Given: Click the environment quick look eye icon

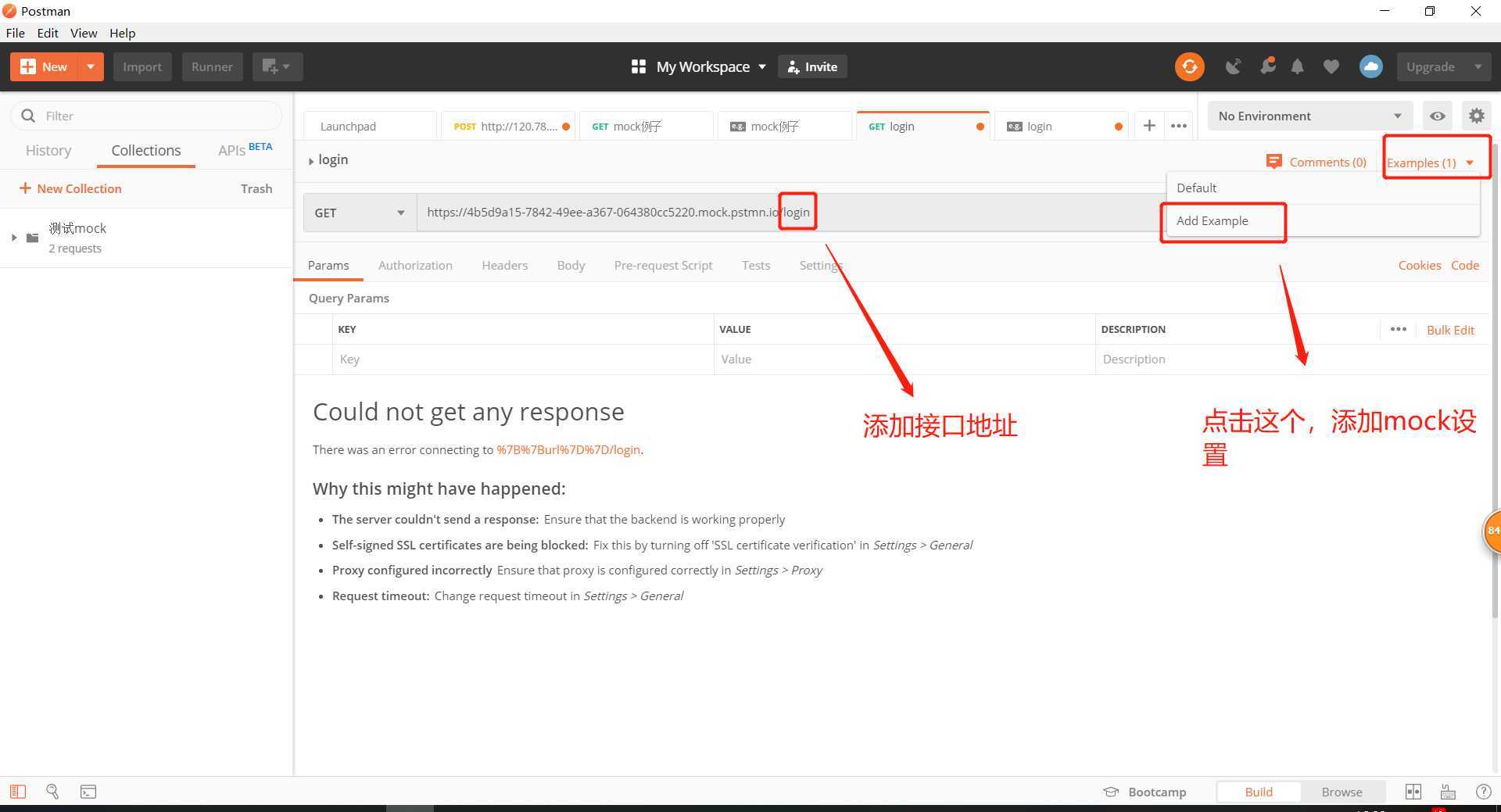Looking at the screenshot, I should pyautogui.click(x=1437, y=116).
